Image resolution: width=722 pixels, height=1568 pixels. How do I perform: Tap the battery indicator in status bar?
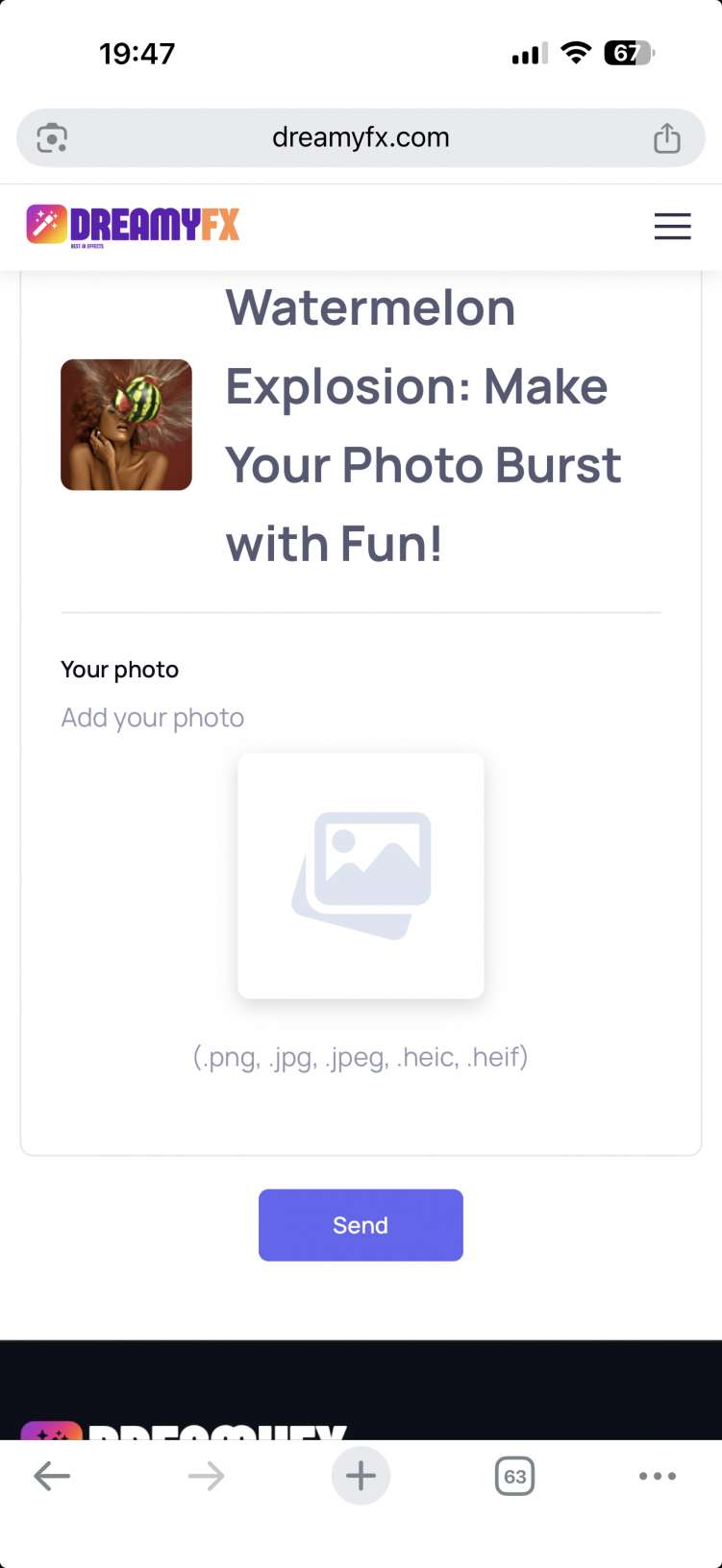(629, 53)
